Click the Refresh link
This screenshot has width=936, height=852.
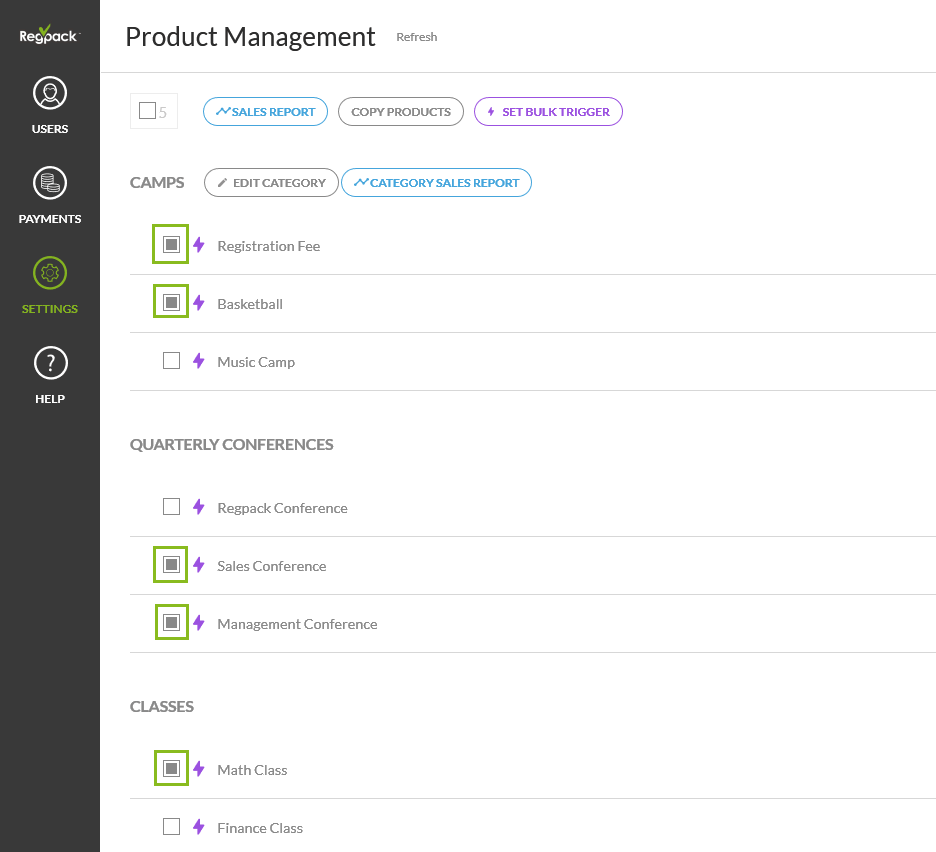pyautogui.click(x=416, y=37)
